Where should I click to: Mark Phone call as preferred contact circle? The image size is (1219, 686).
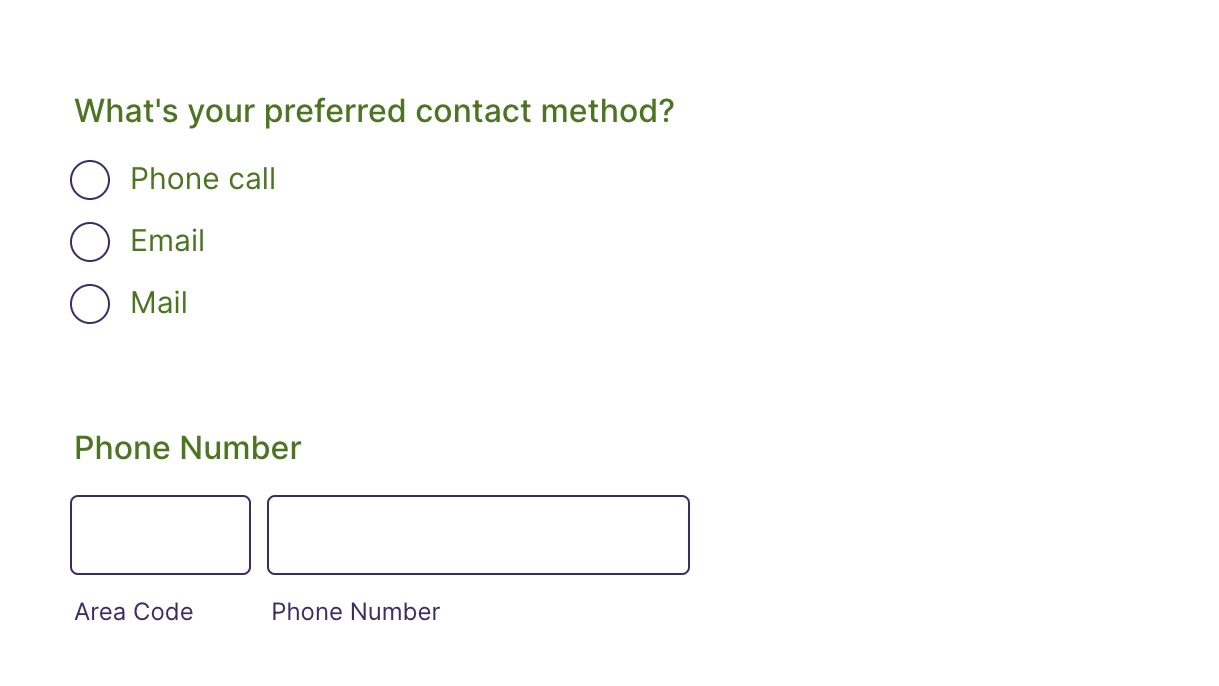90,180
